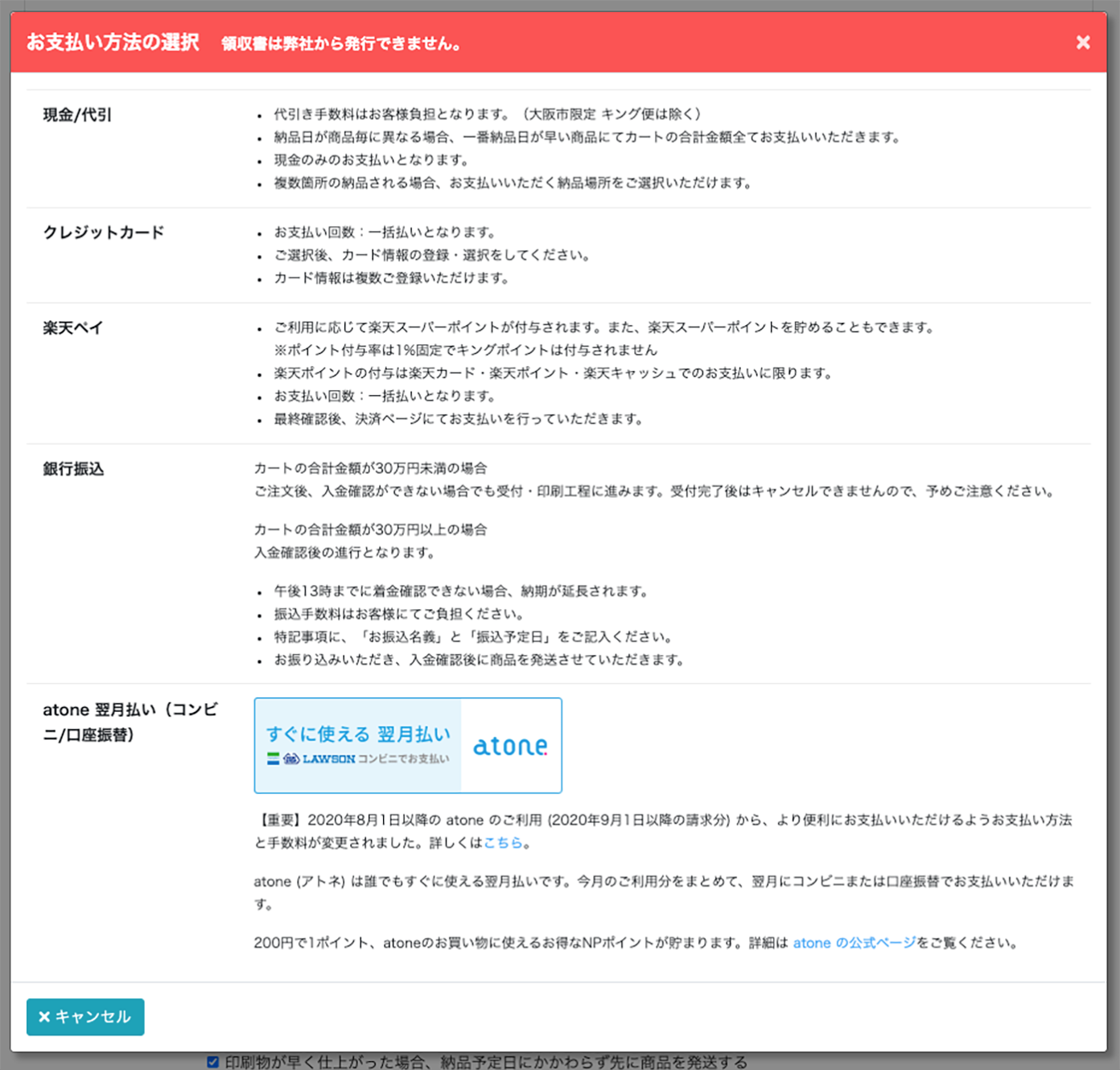Click the 領収書 notice in the header
Screen dimensions: 1120x1070
[340, 44]
